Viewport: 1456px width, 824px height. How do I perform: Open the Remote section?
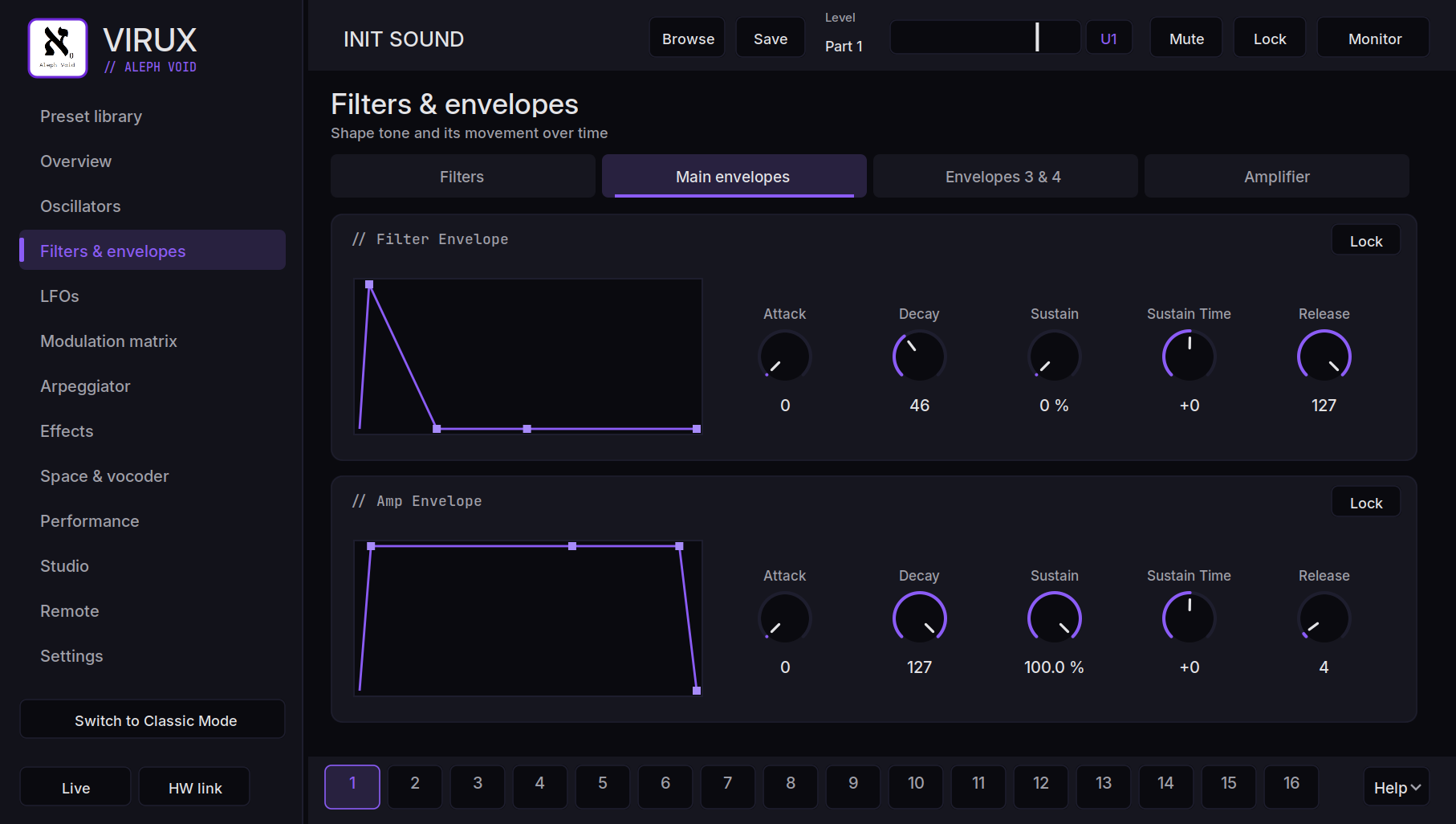pos(153,611)
